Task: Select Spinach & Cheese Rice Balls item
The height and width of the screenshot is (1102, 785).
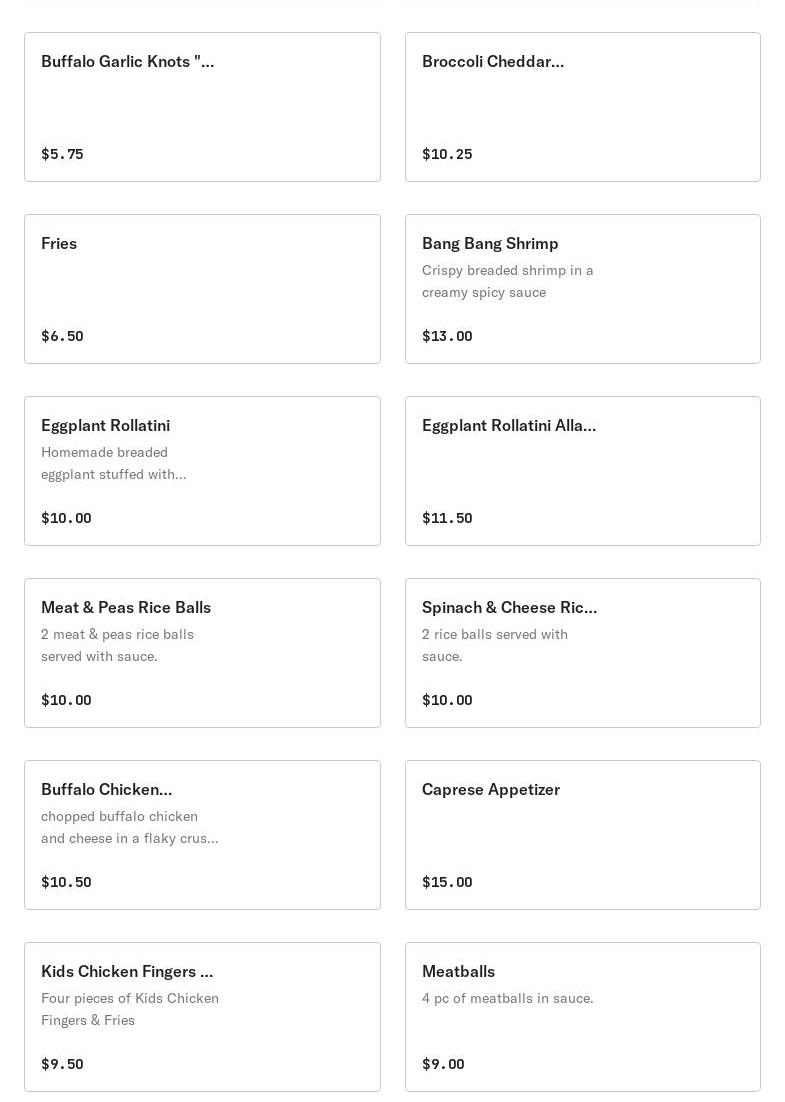Action: 582,653
